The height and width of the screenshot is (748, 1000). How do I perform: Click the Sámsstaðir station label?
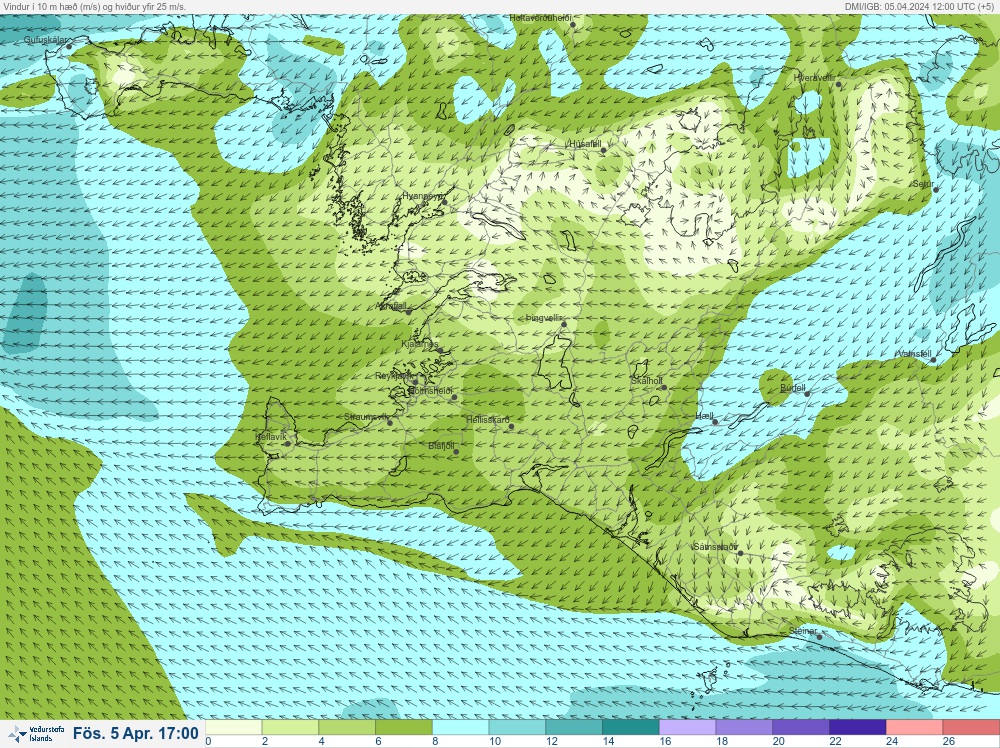[716, 547]
